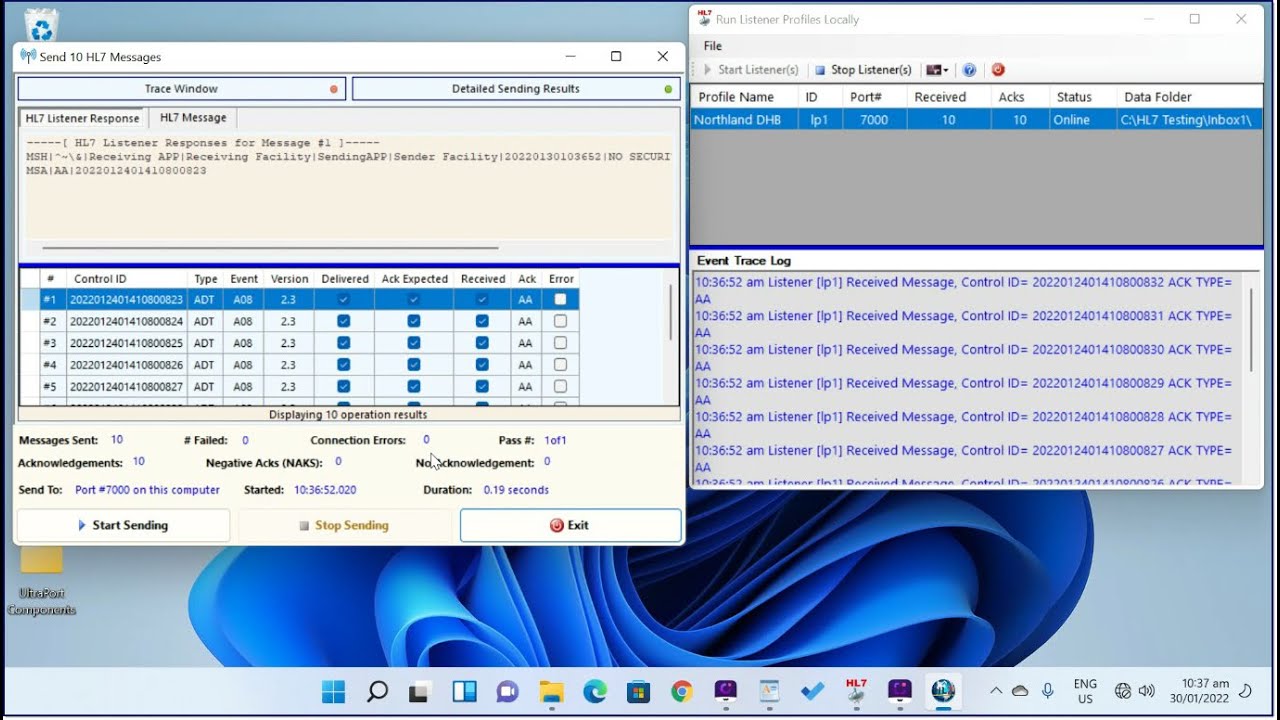This screenshot has height=720, width=1280.
Task: Click the blue checkmark To Do taskbar icon
Action: 812,691
